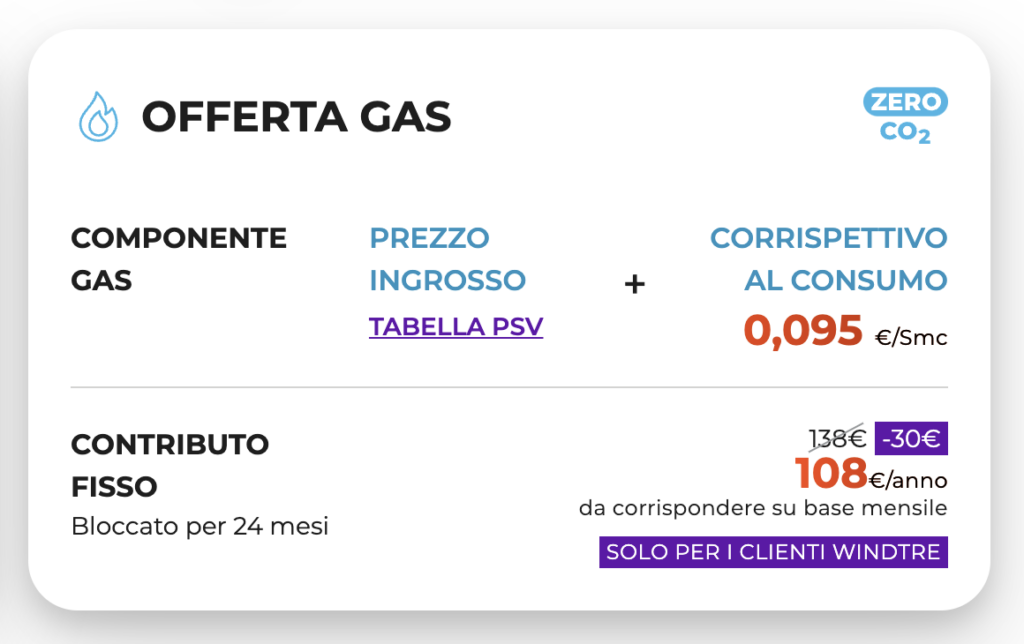The width and height of the screenshot is (1024, 644).
Task: Click the CO2 text under ZERO
Action: [905, 133]
